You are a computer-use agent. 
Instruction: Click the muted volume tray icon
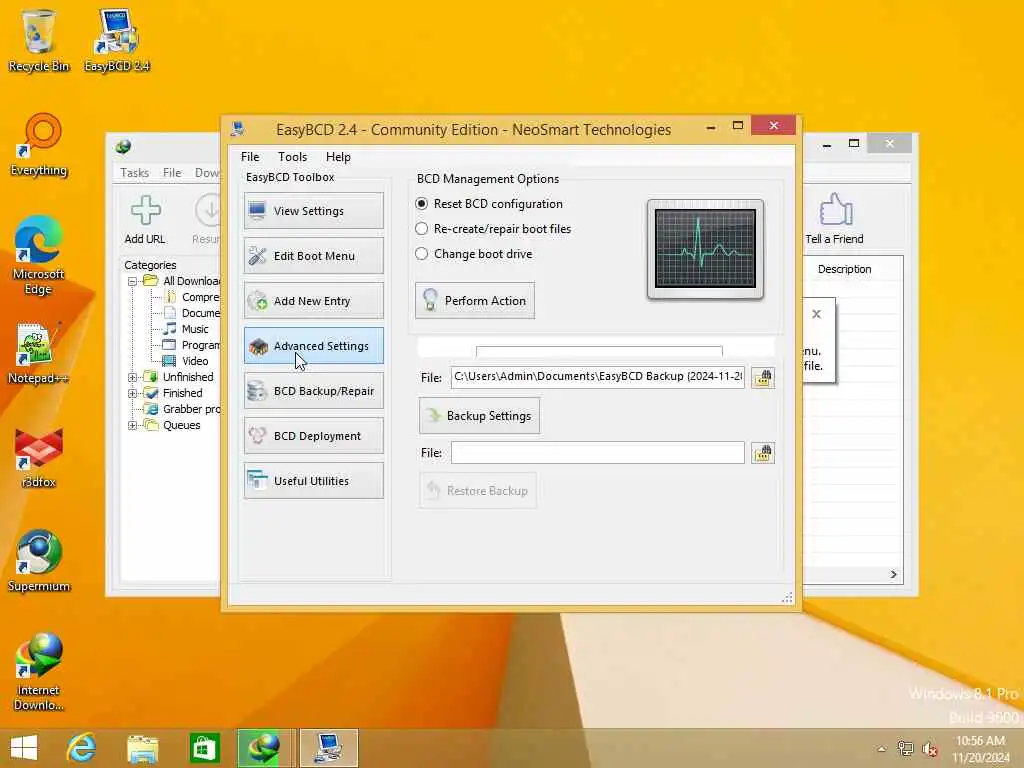(x=929, y=749)
